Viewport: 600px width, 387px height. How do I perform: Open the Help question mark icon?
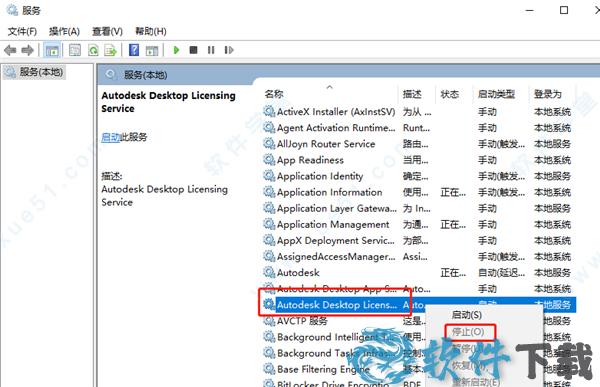coord(134,50)
